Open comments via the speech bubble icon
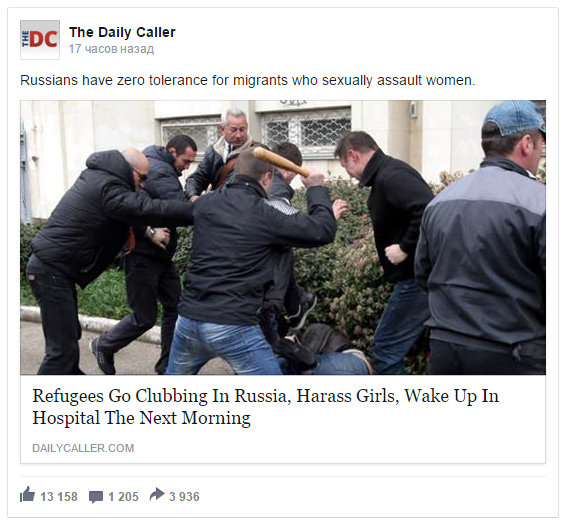 96,497
